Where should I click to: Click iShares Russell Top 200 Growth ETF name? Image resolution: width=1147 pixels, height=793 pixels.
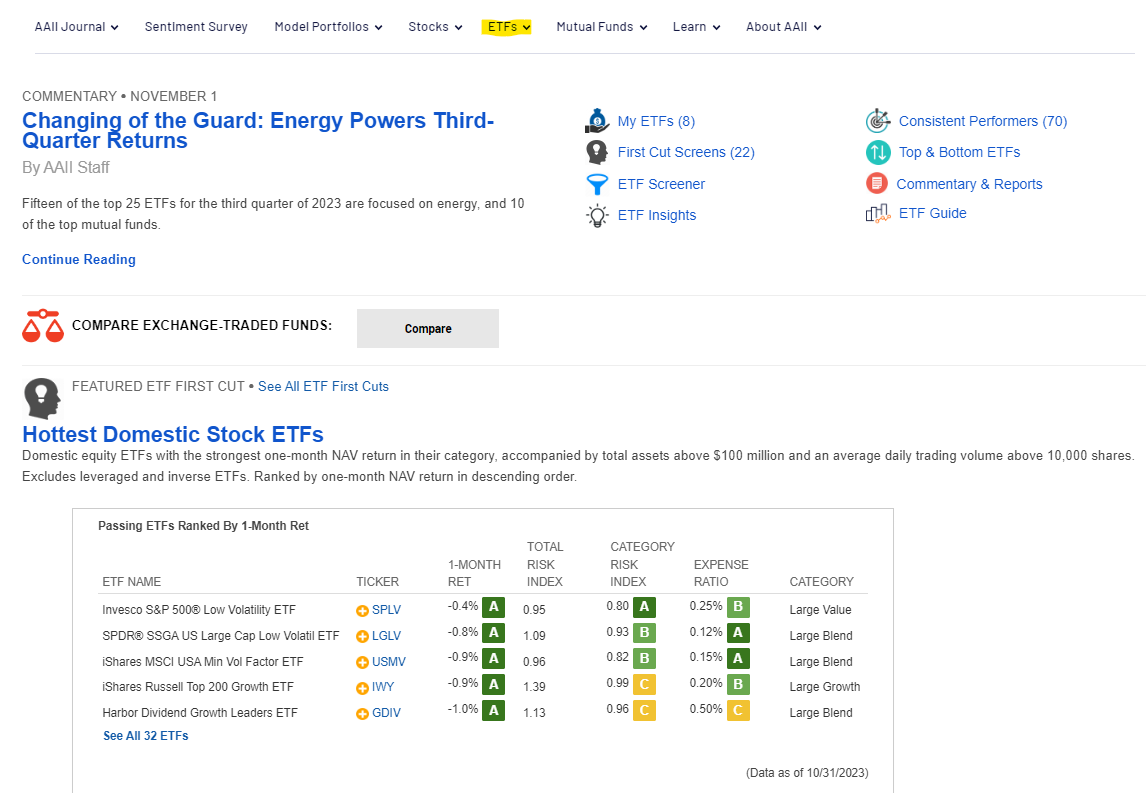(198, 687)
